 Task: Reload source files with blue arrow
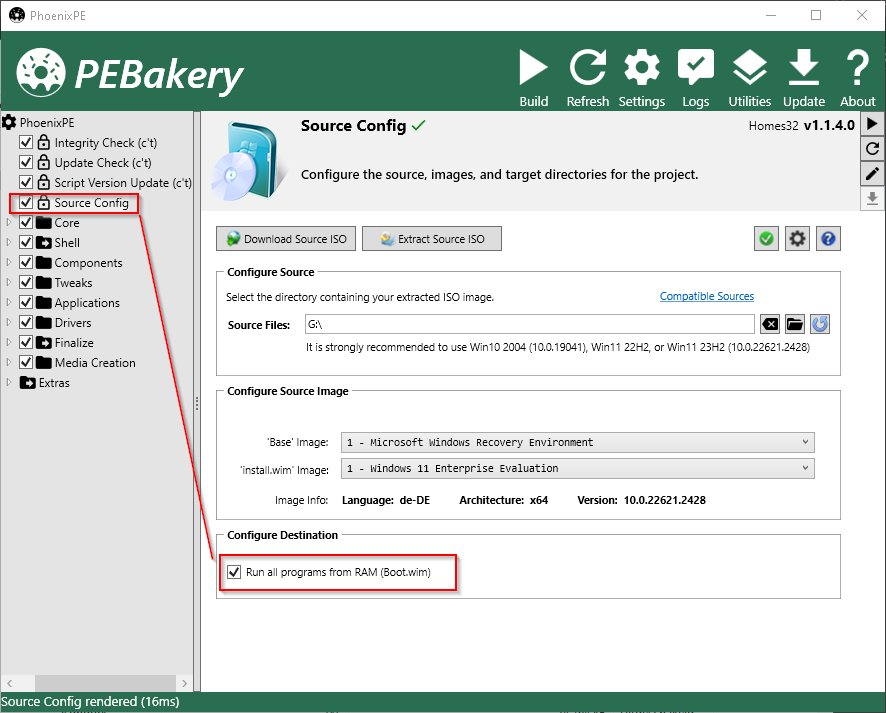tap(820, 324)
